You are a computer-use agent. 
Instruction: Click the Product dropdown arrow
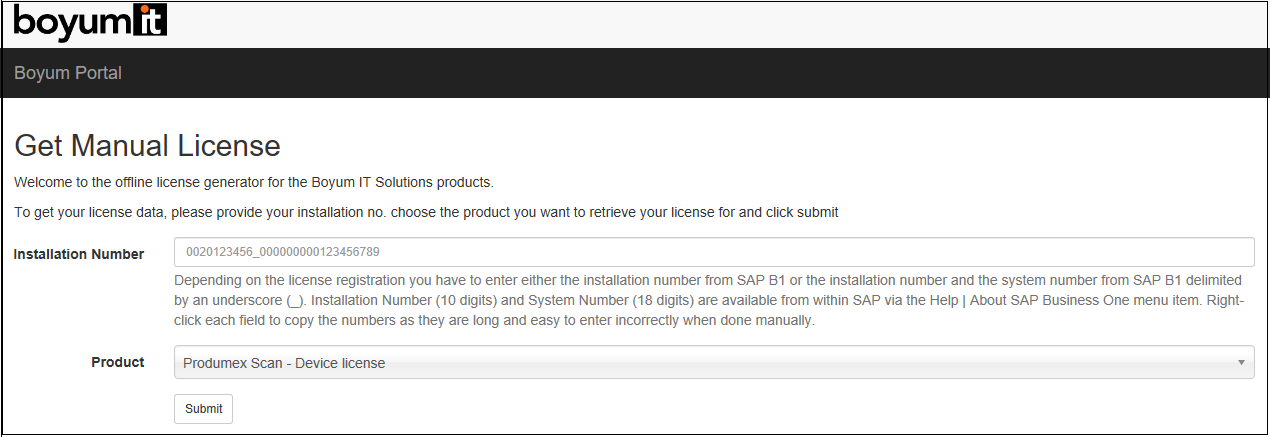(1240, 363)
